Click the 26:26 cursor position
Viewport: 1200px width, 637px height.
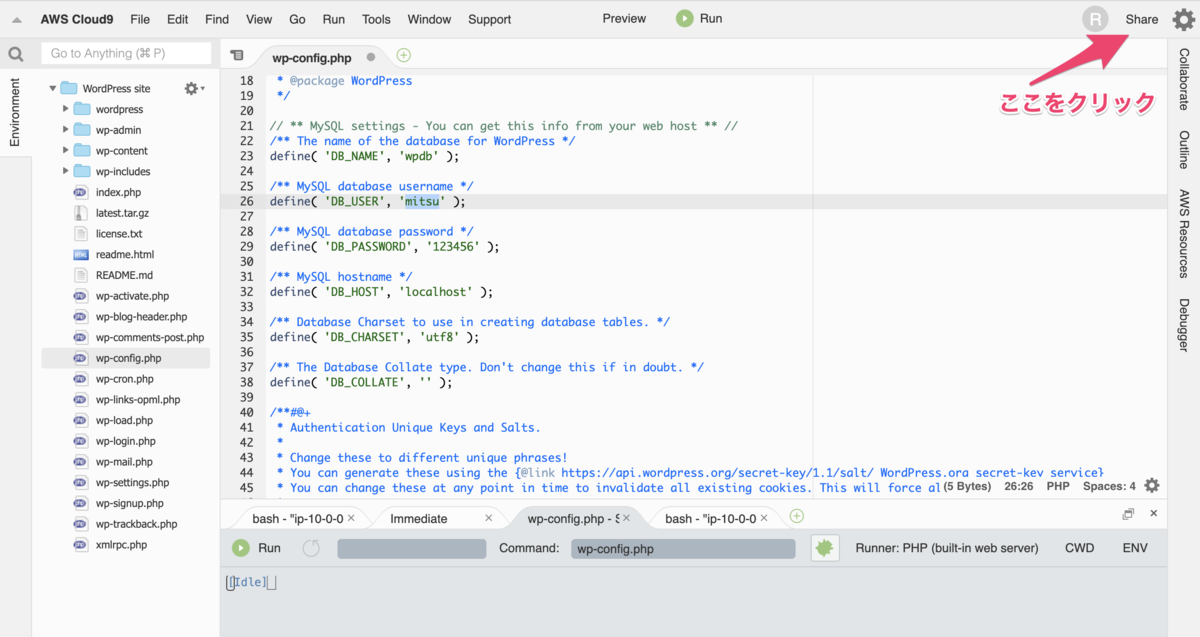click(1019, 486)
